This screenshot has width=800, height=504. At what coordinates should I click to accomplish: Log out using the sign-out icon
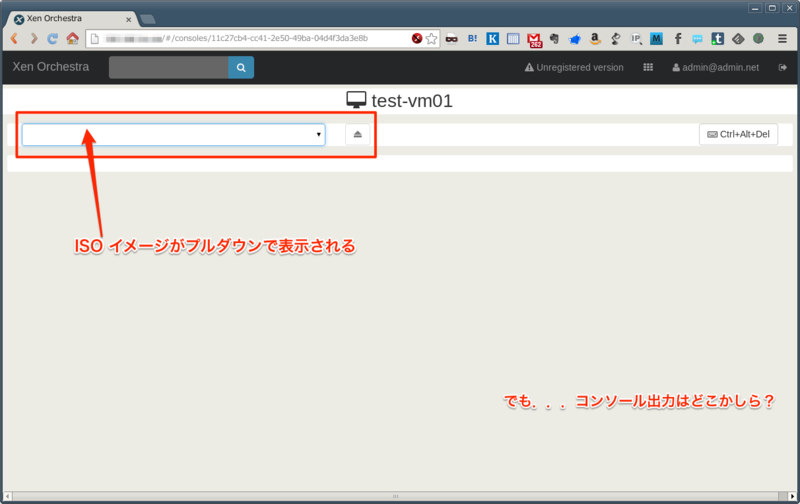pos(783,67)
